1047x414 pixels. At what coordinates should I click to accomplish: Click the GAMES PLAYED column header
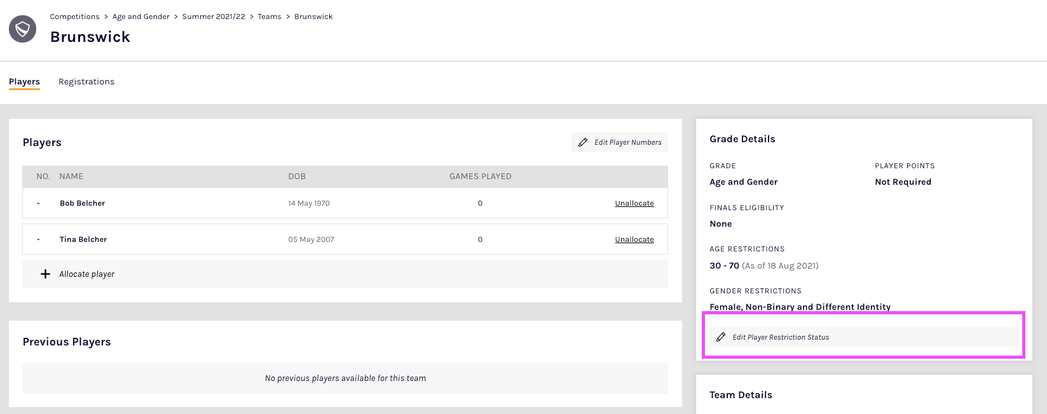(480, 176)
